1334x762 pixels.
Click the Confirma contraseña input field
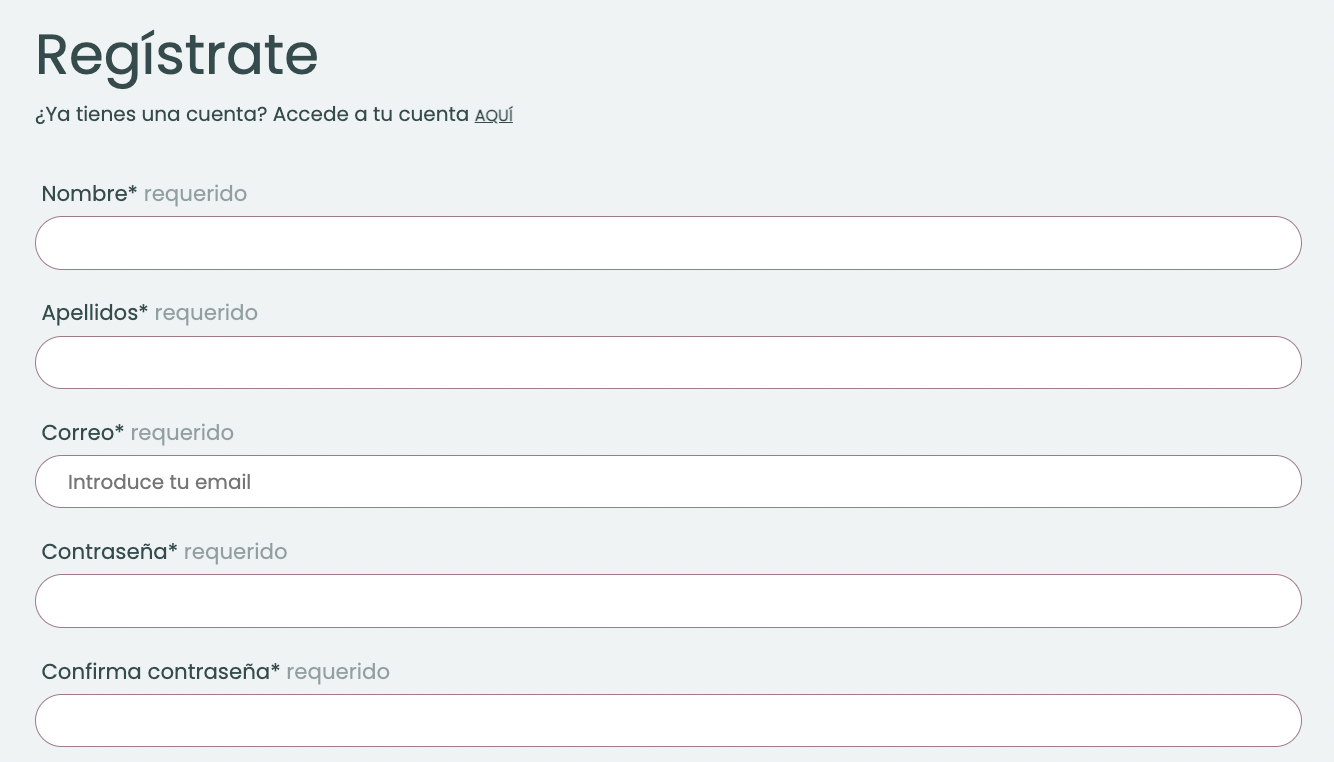point(668,720)
